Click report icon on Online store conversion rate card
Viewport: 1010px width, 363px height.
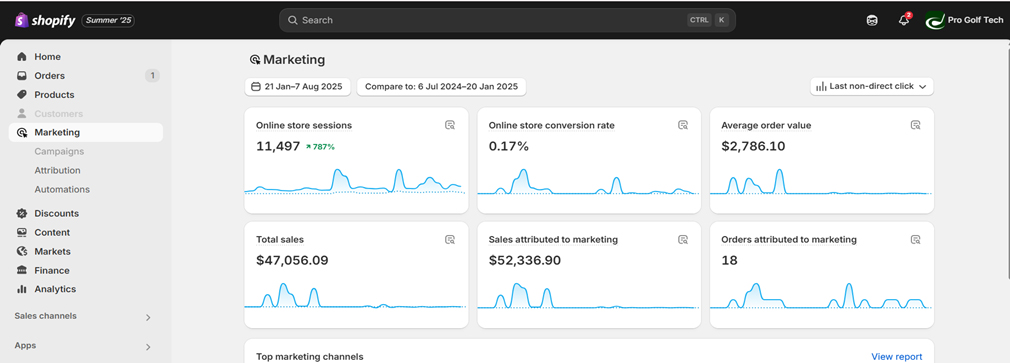point(683,126)
